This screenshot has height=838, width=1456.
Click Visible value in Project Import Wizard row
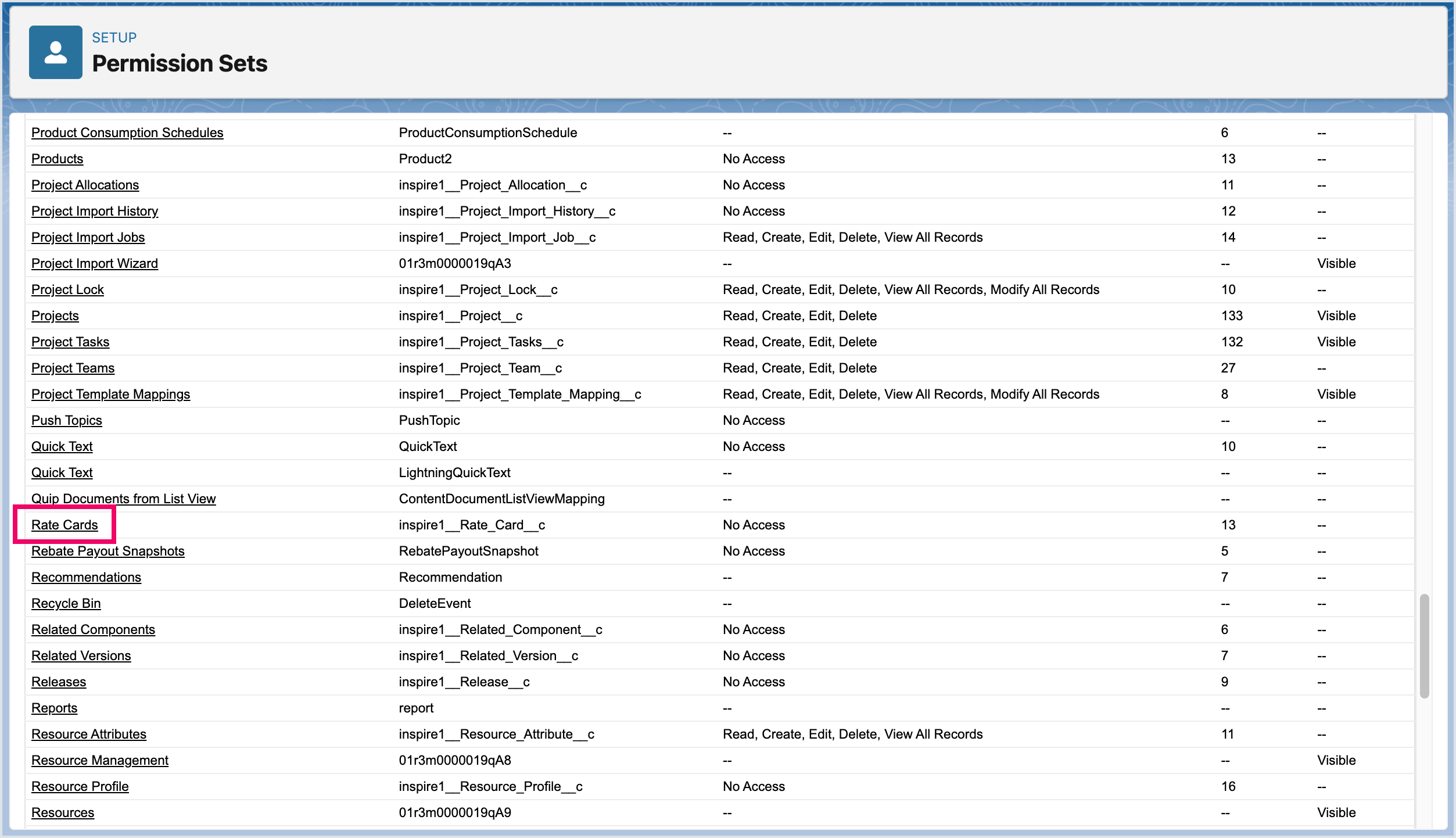pyautogui.click(x=1336, y=263)
